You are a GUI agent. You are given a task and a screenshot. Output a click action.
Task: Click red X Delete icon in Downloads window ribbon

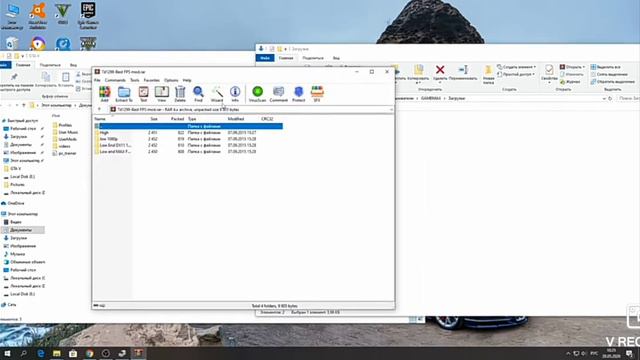[440, 73]
